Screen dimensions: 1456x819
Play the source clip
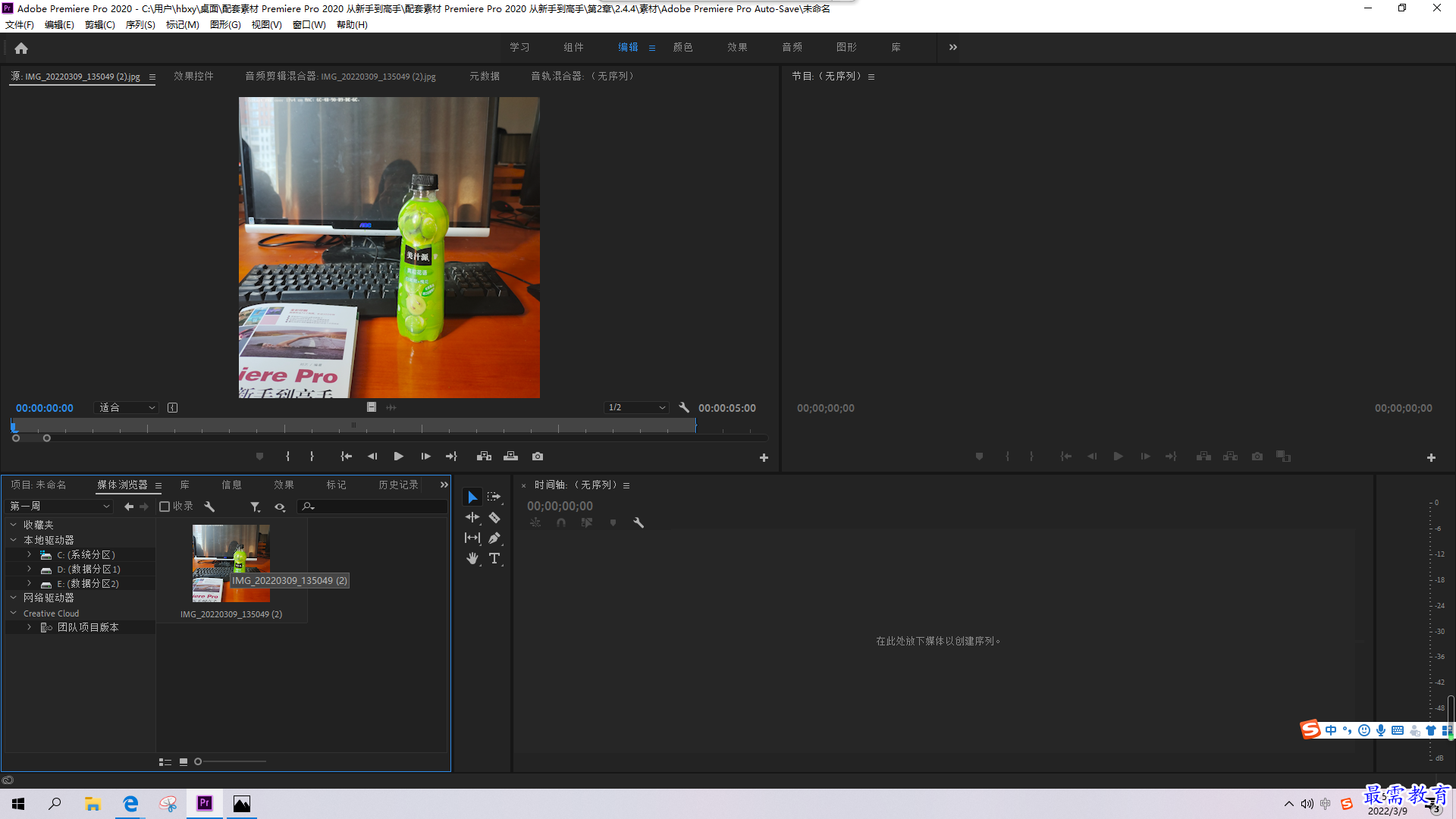[x=398, y=457]
